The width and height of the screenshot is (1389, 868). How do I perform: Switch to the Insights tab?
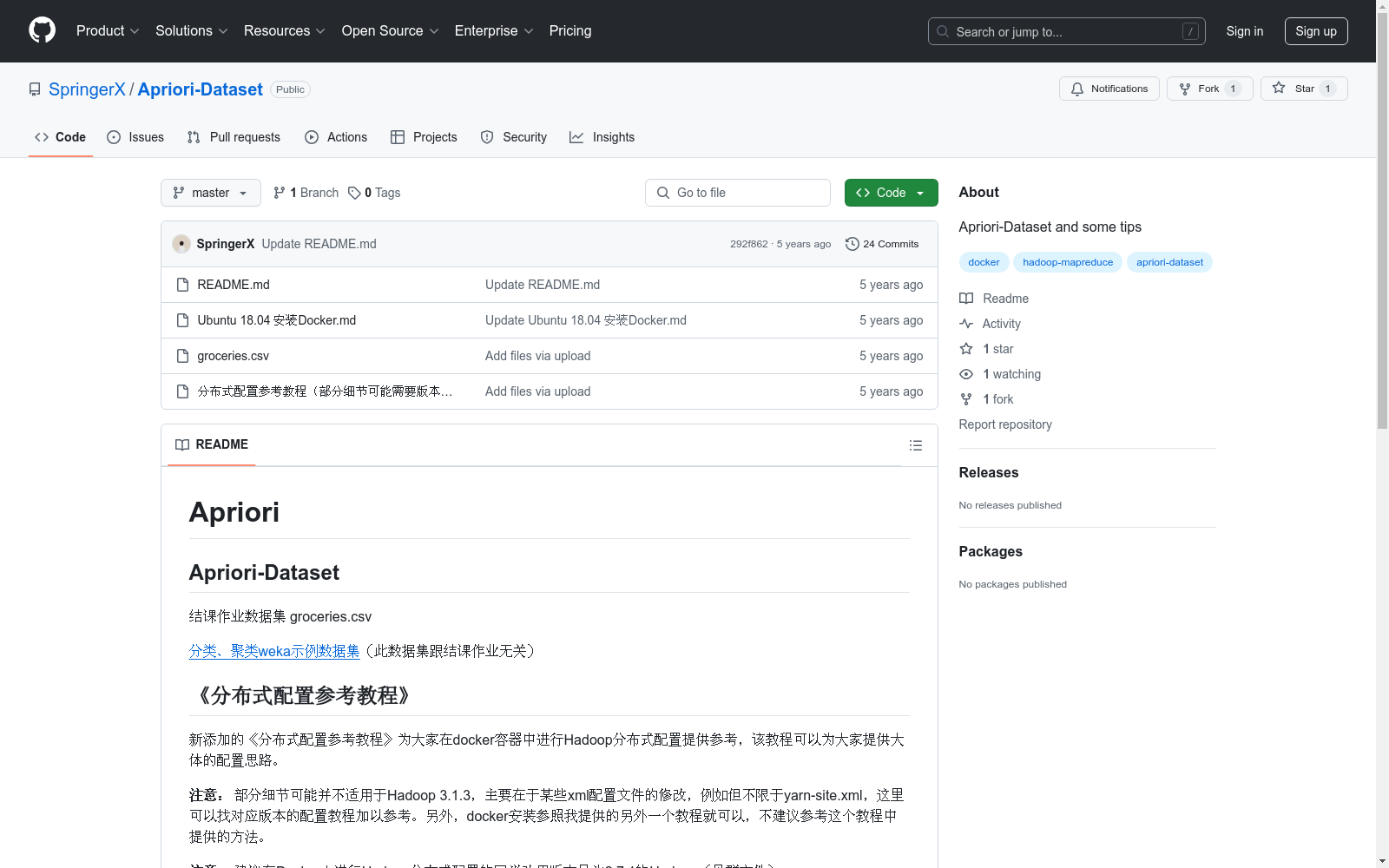click(x=602, y=137)
